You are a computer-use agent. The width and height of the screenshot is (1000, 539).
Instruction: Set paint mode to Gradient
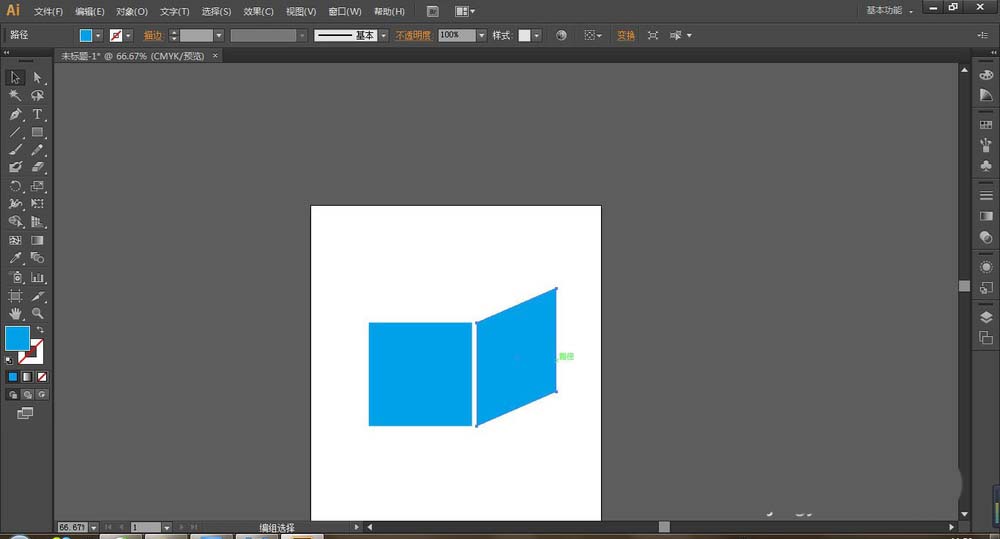27,377
